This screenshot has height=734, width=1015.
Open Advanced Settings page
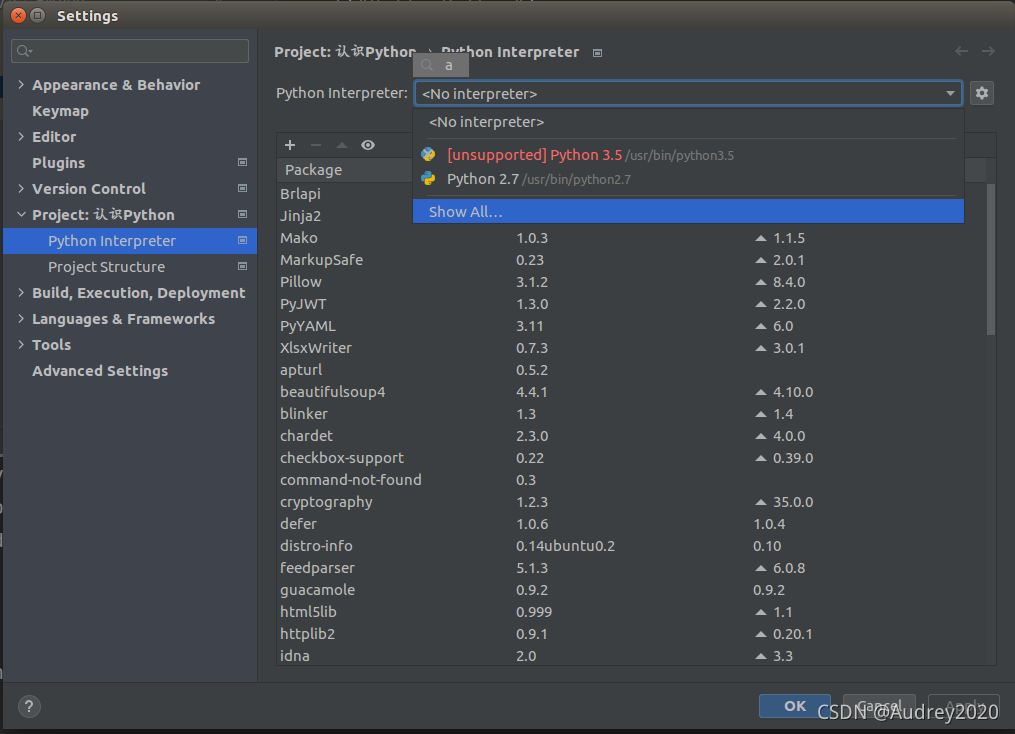[x=100, y=371]
